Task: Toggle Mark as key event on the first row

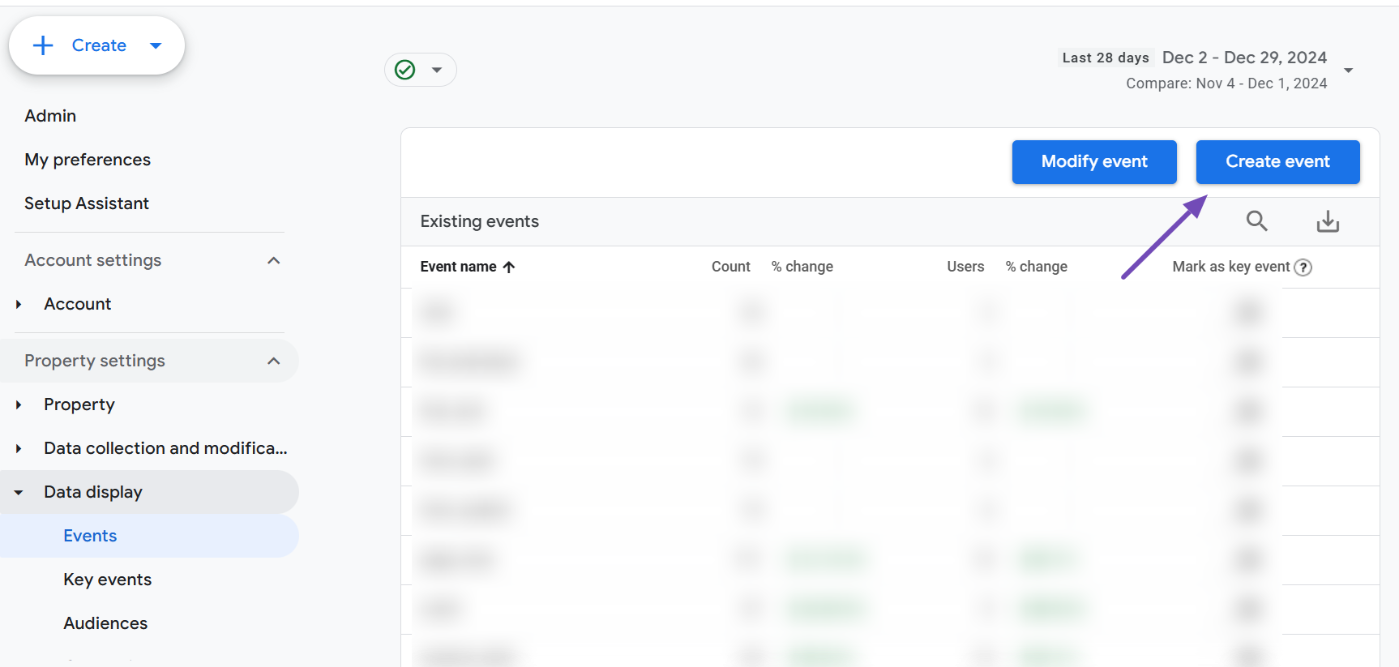Action: (x=1247, y=312)
